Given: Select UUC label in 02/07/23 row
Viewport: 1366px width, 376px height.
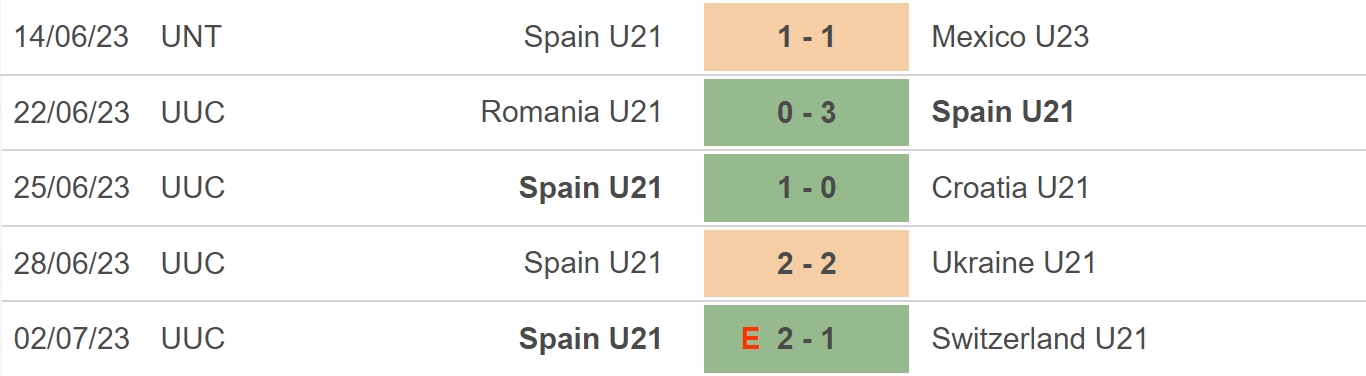Looking at the screenshot, I should click(193, 339).
